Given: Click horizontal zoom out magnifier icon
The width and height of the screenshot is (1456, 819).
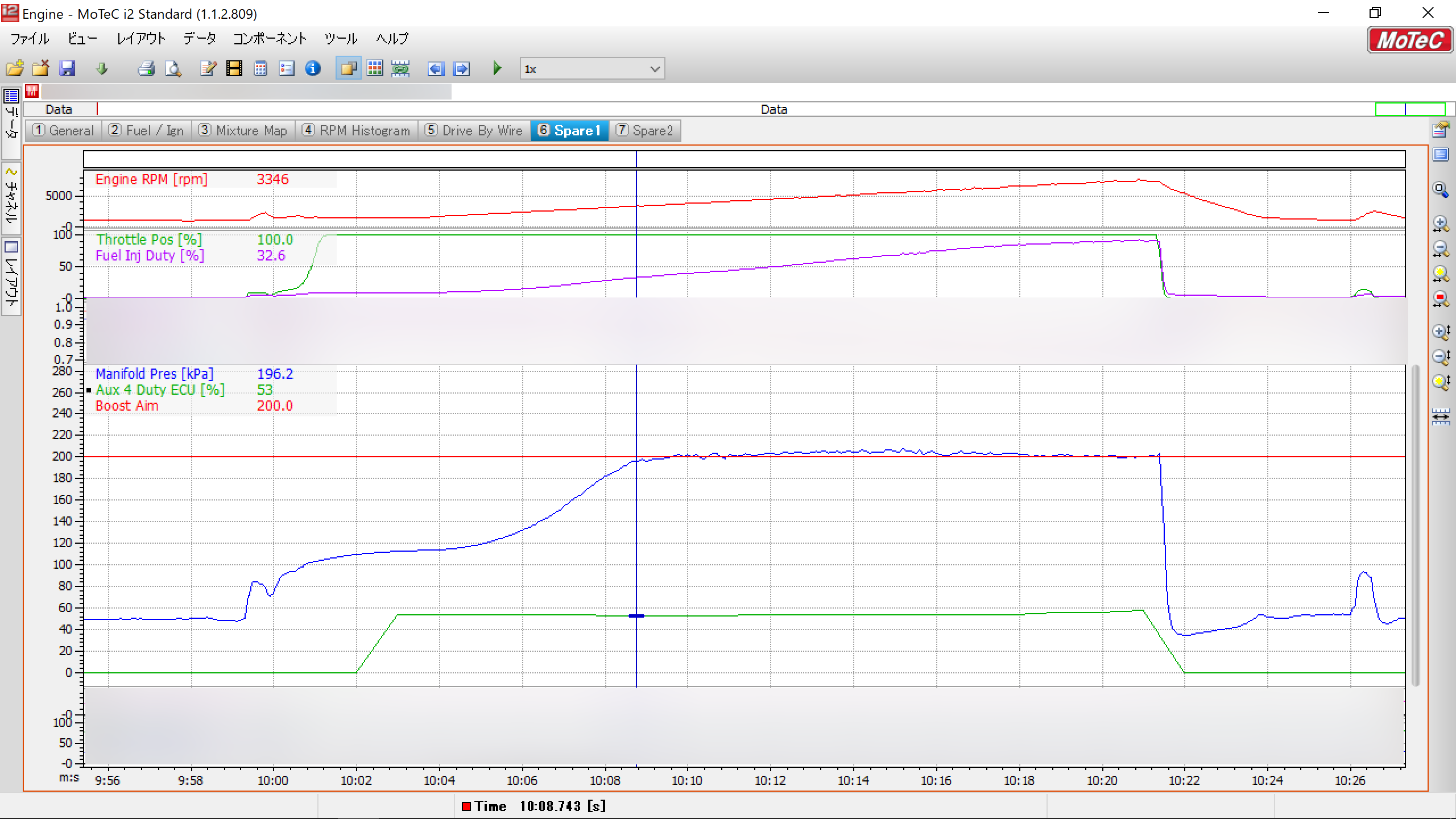Looking at the screenshot, I should [1440, 249].
